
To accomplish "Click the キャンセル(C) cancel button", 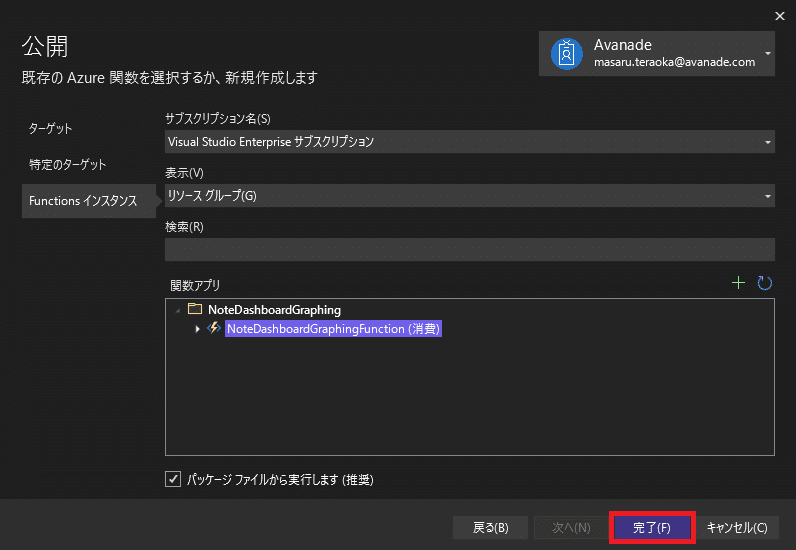I will (x=737, y=528).
